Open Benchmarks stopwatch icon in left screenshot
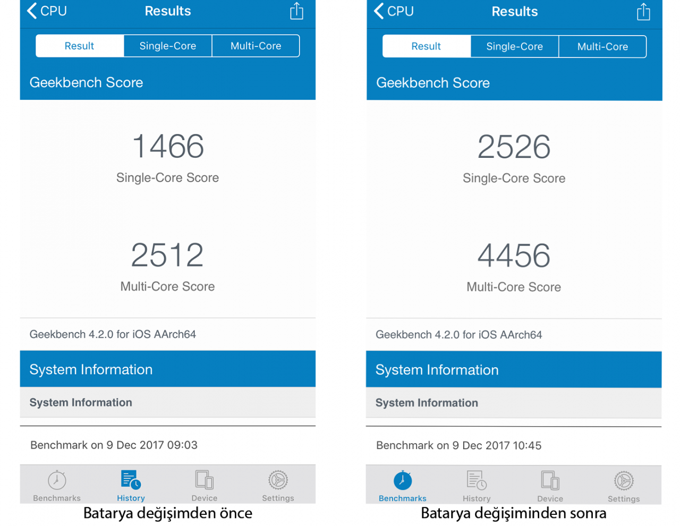Viewport: 680px width, 526px height. tap(57, 481)
